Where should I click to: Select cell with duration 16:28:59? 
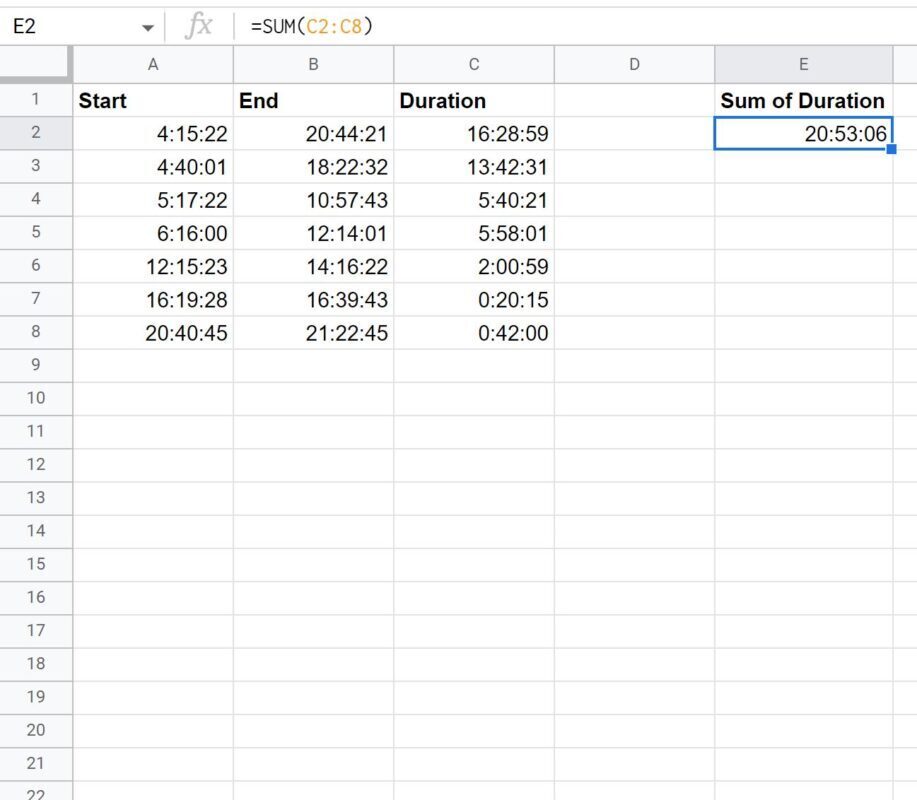(x=474, y=133)
